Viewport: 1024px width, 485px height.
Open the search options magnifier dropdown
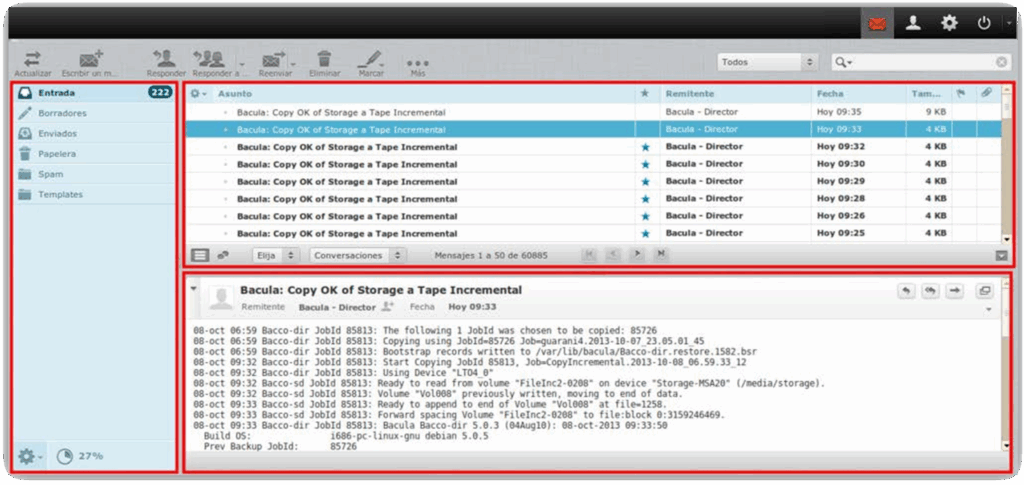pos(844,62)
